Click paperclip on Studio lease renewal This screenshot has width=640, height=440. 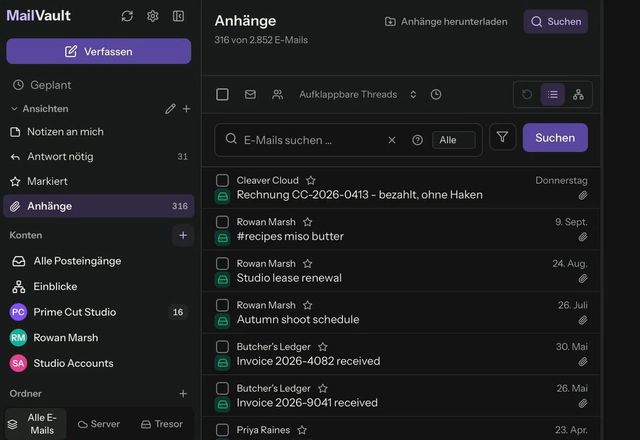pos(583,278)
